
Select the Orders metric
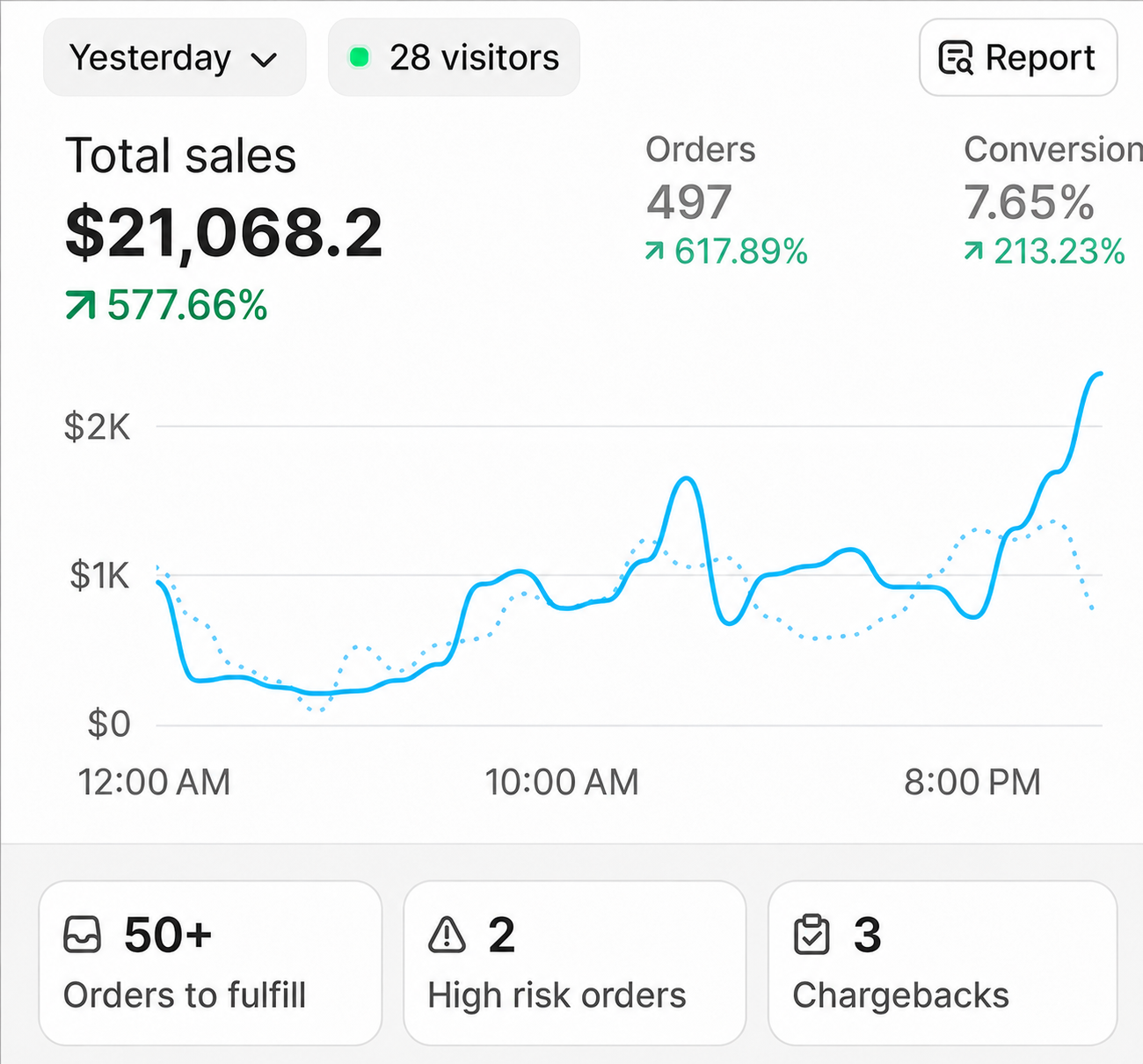701,149
